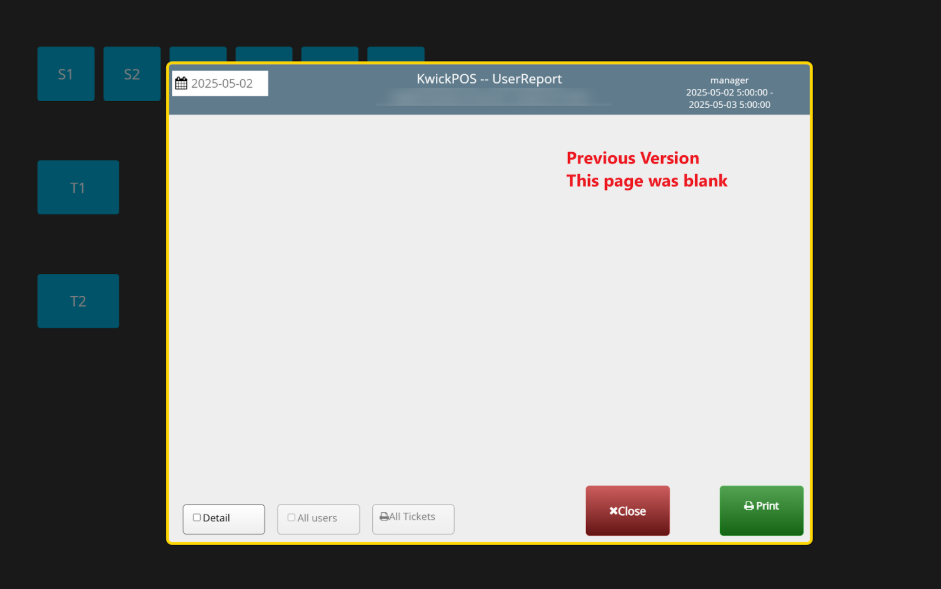Click the 2025-05-03 5:00:00 end time text
The height and width of the screenshot is (589, 941).
point(729,104)
